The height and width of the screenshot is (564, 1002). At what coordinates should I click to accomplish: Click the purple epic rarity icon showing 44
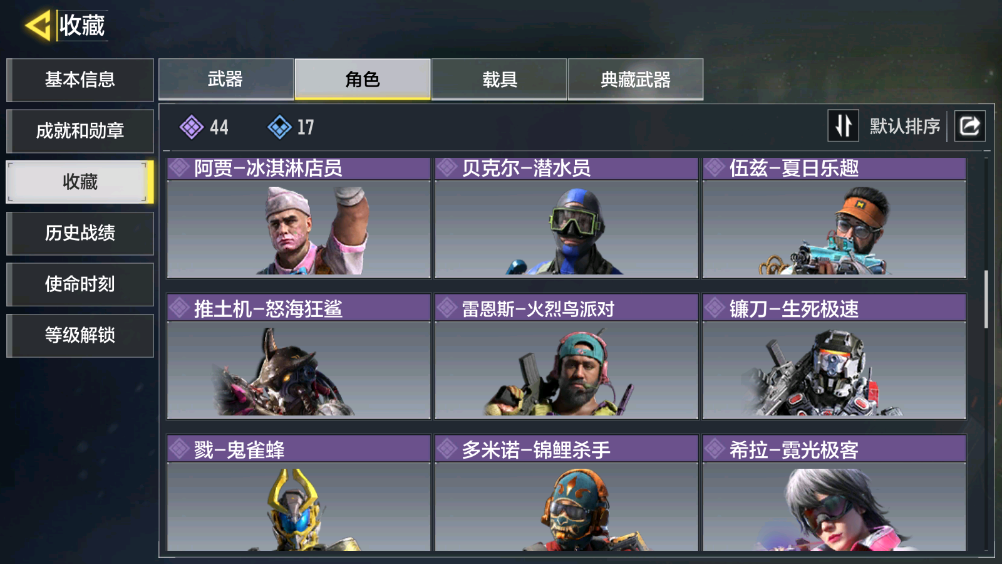click(191, 127)
